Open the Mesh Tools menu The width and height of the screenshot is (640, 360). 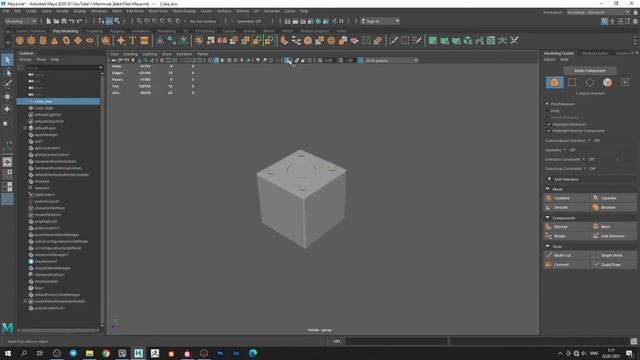pyautogui.click(x=158, y=11)
